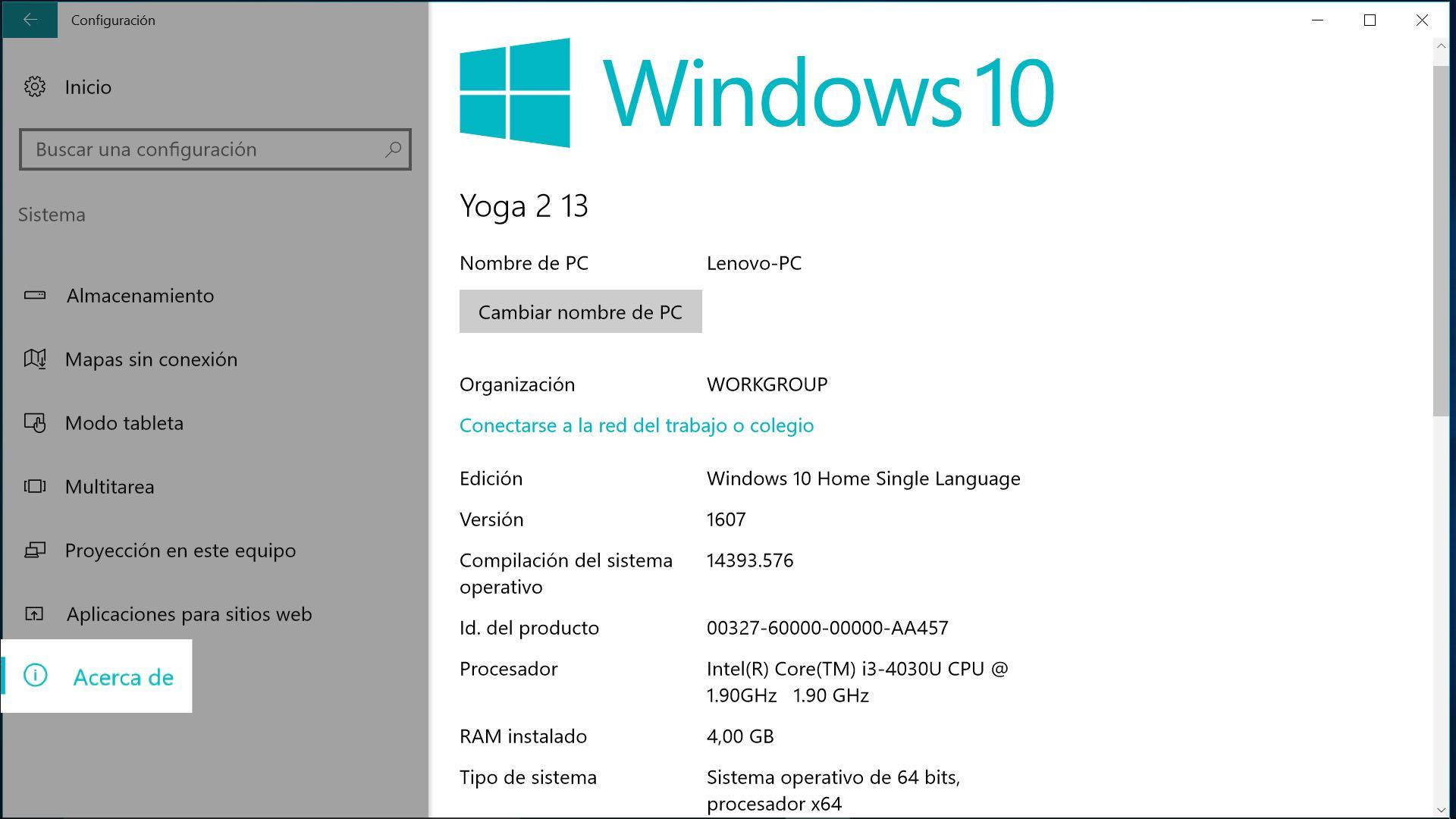
Task: Open Inicio gear icon
Action: (35, 86)
